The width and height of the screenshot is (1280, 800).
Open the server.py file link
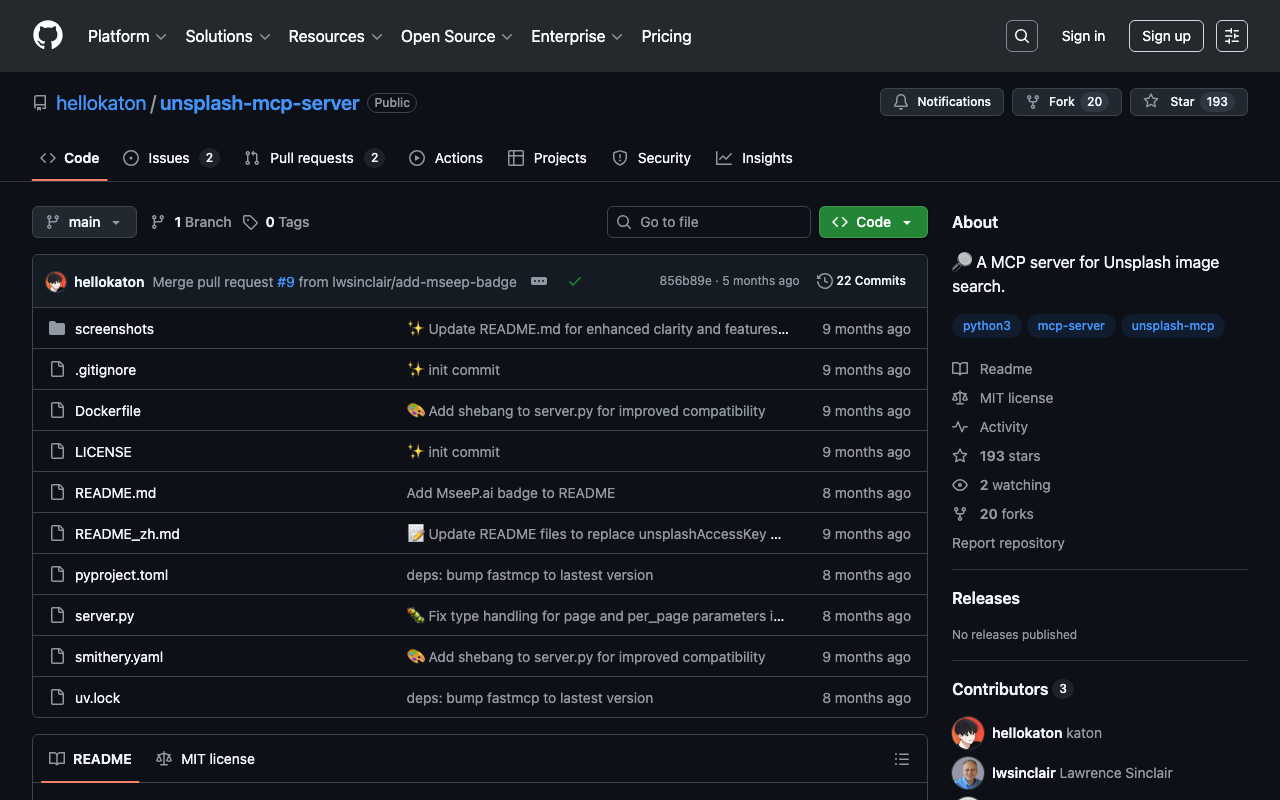(x=104, y=616)
